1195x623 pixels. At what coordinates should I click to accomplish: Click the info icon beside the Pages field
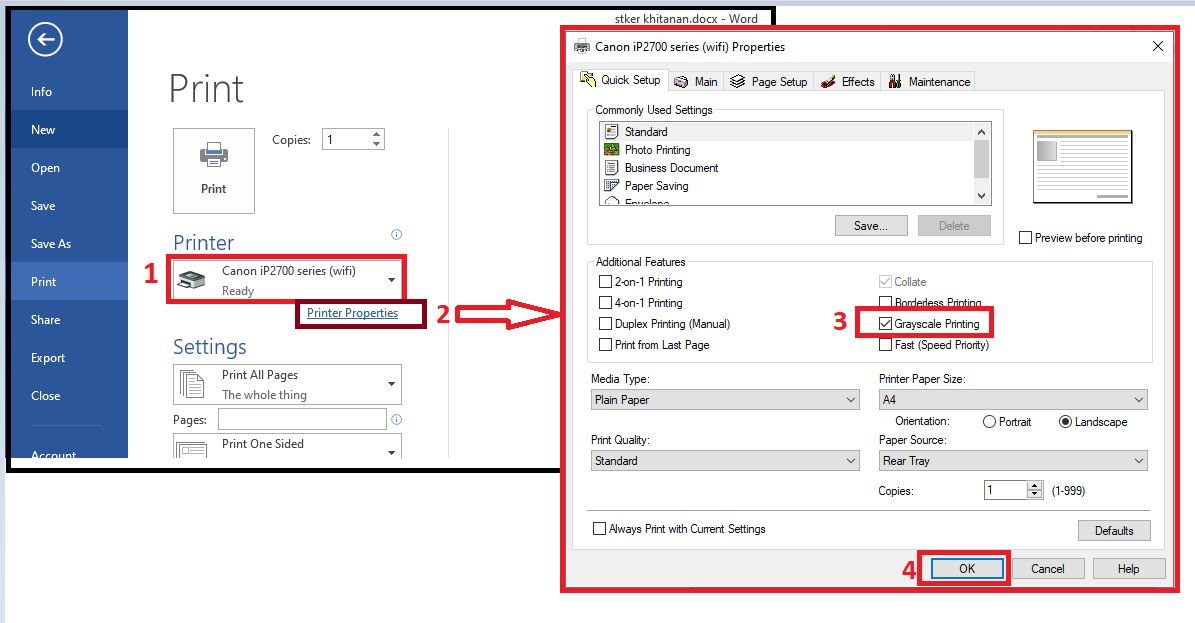click(396, 419)
